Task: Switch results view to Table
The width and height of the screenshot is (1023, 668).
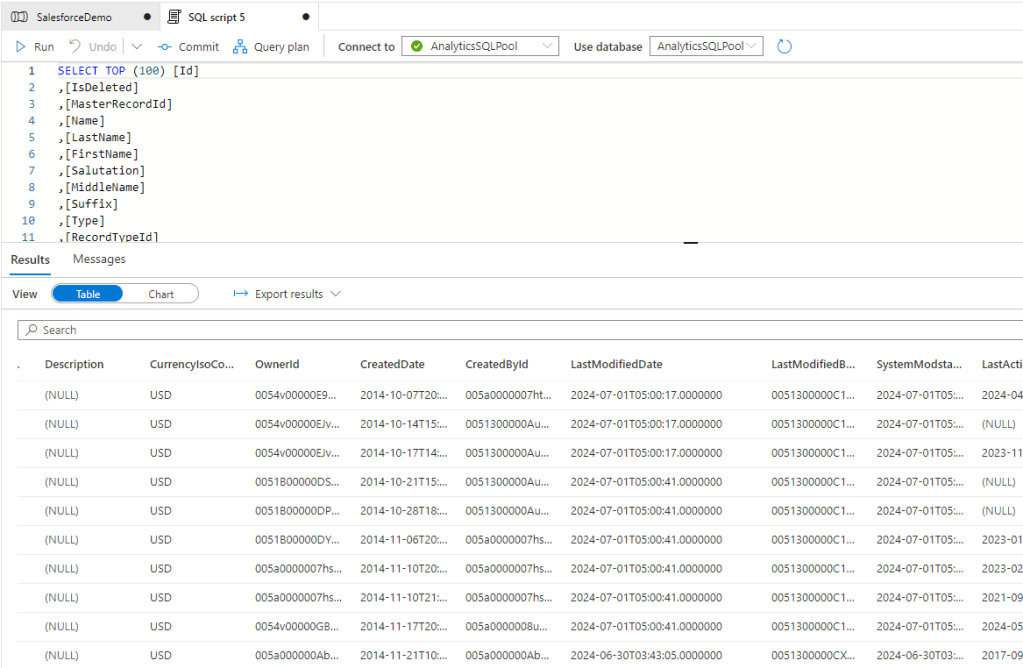Action: pos(88,294)
